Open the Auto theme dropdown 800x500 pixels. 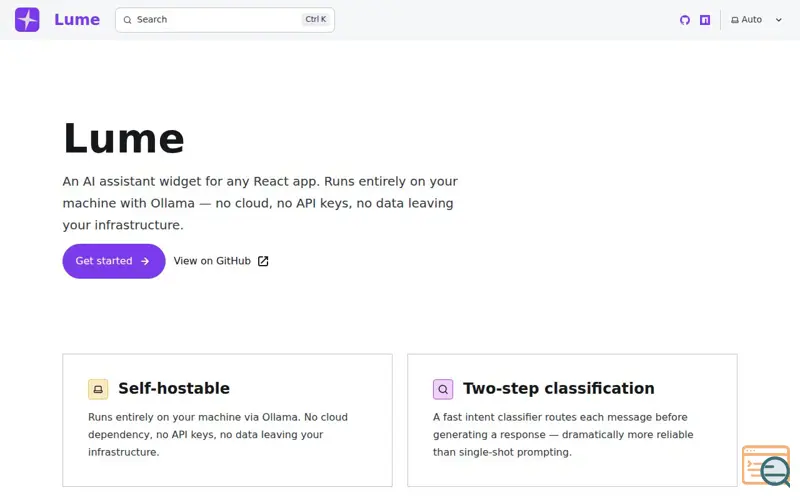click(x=757, y=20)
